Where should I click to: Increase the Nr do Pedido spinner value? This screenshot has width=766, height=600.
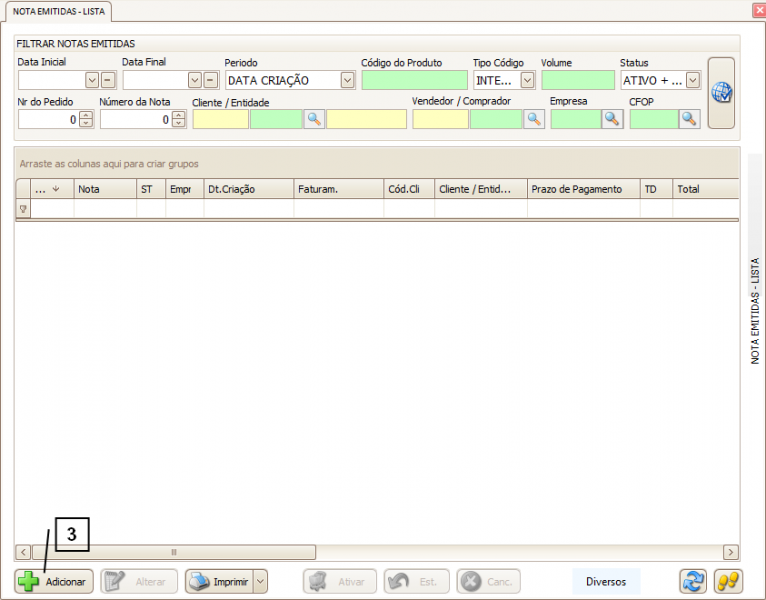click(x=86, y=115)
